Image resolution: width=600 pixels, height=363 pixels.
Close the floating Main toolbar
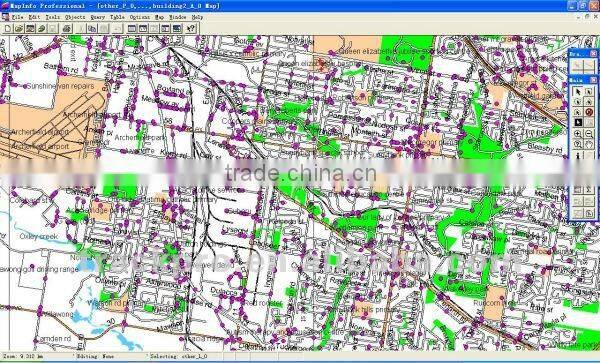coord(593,80)
